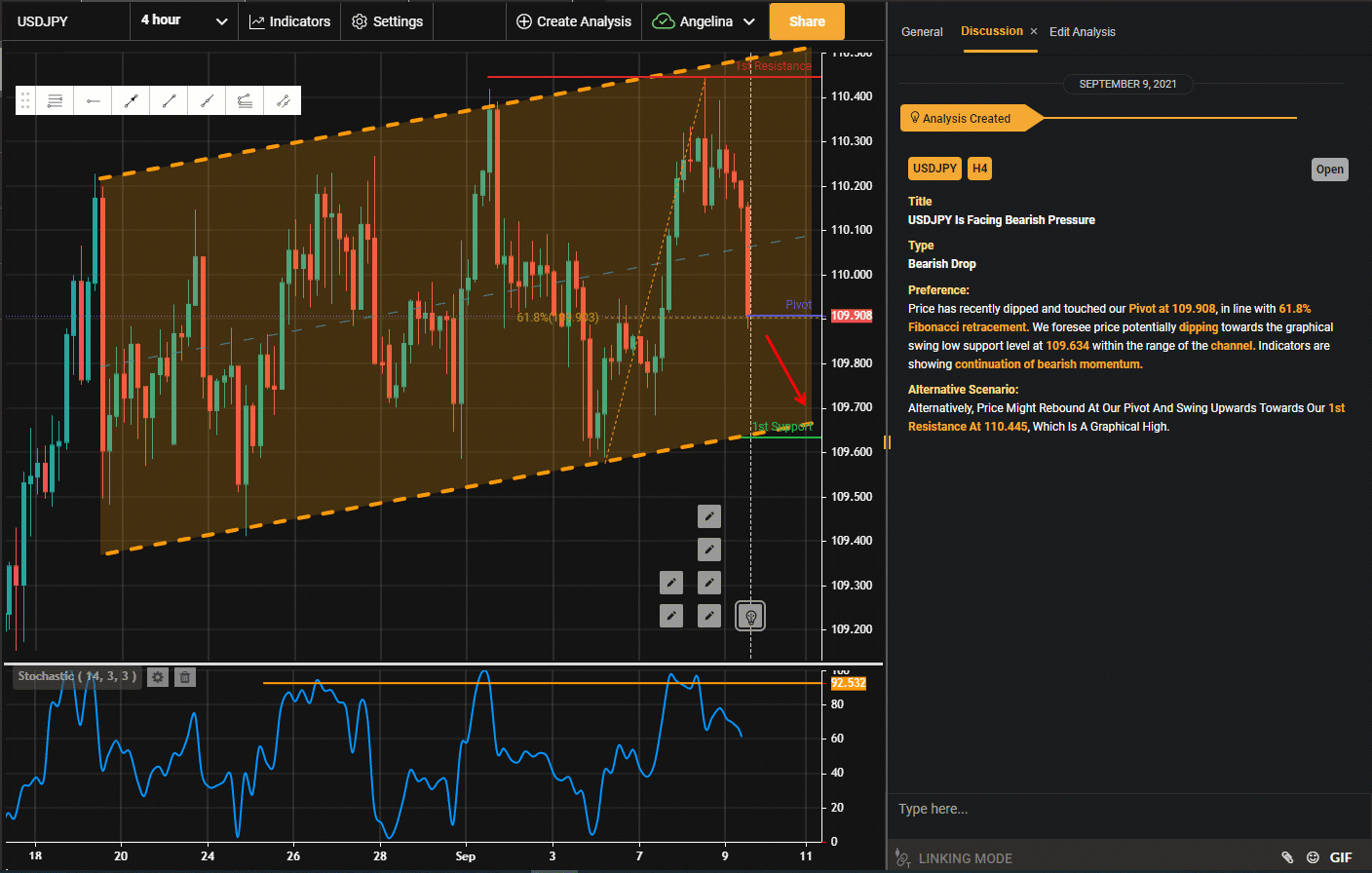The height and width of the screenshot is (873, 1372).
Task: Open the emoji picker smiley
Action: pyautogui.click(x=1313, y=857)
